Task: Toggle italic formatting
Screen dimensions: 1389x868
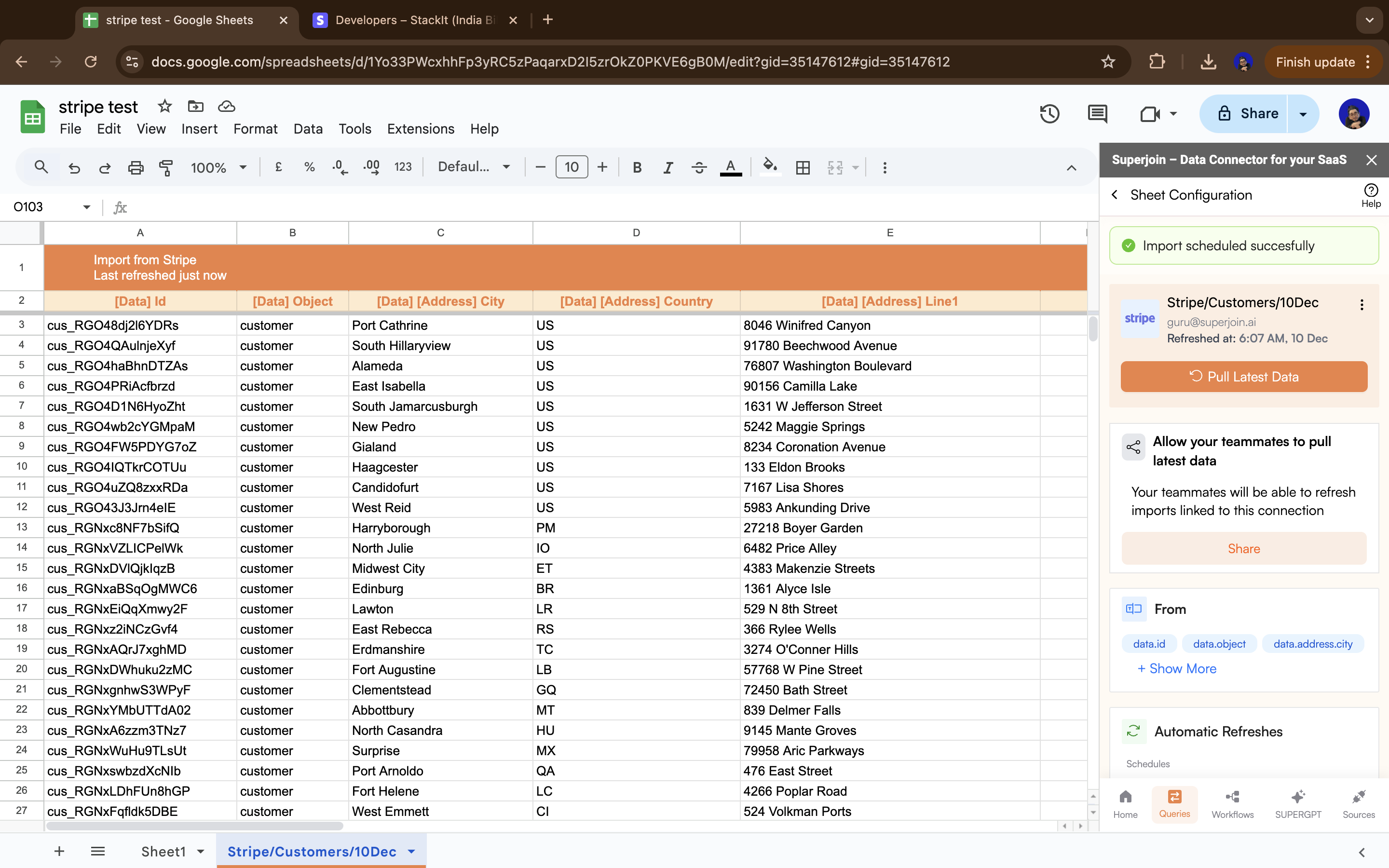Action: point(667,167)
